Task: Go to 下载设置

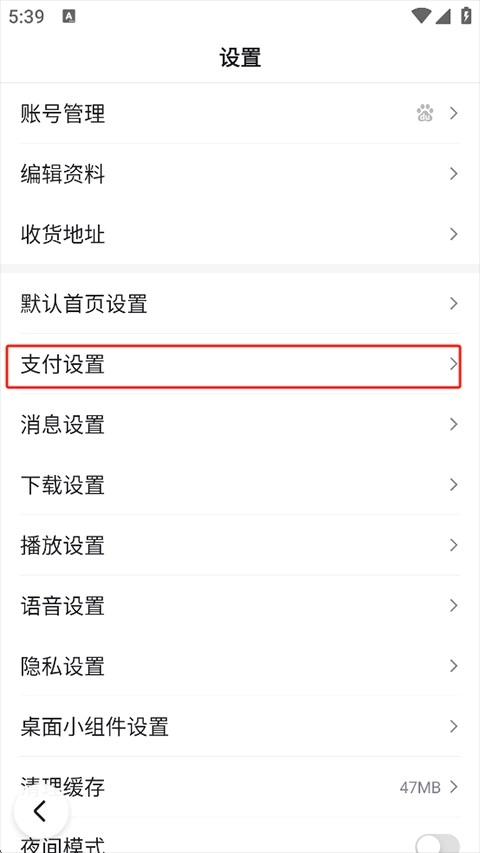Action: (239, 485)
